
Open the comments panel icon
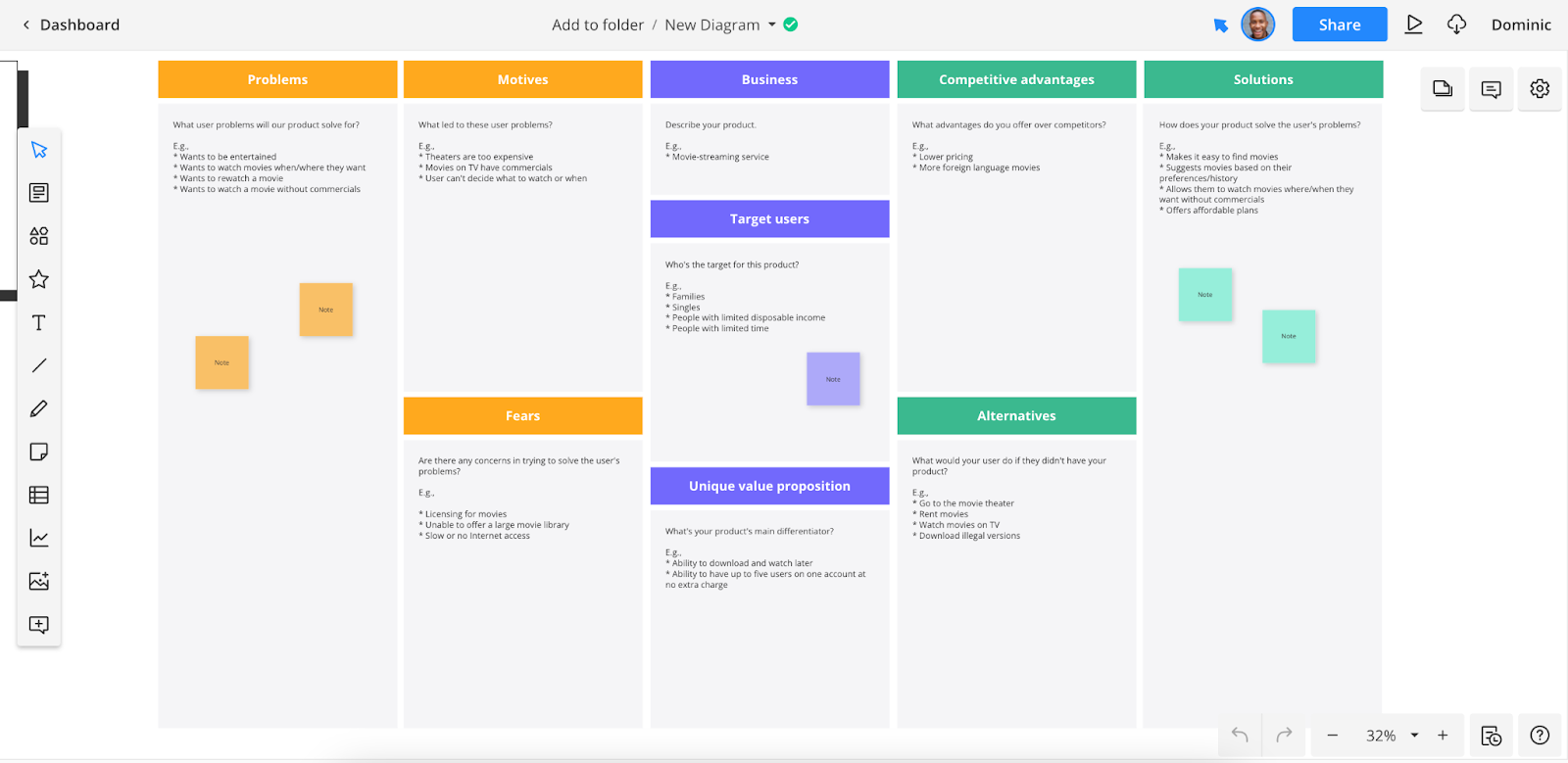(1491, 89)
